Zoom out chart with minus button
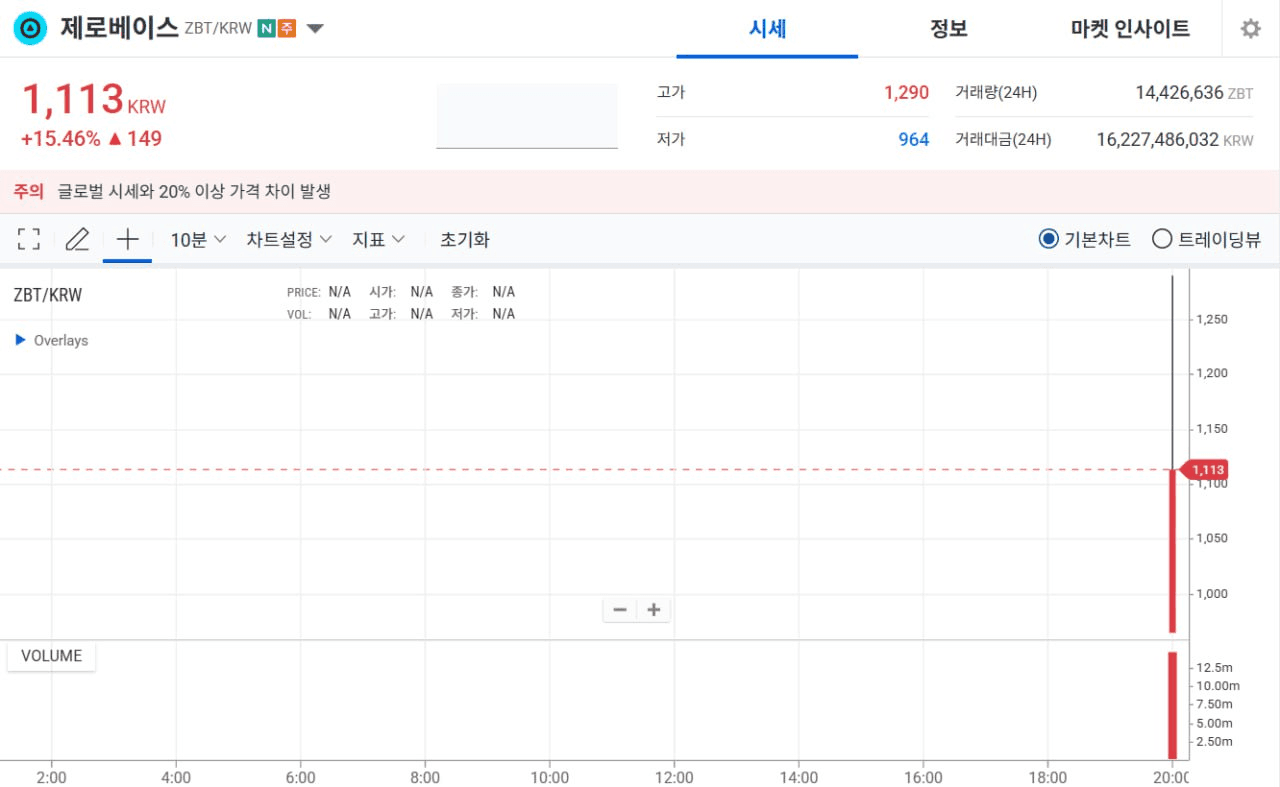 point(620,610)
